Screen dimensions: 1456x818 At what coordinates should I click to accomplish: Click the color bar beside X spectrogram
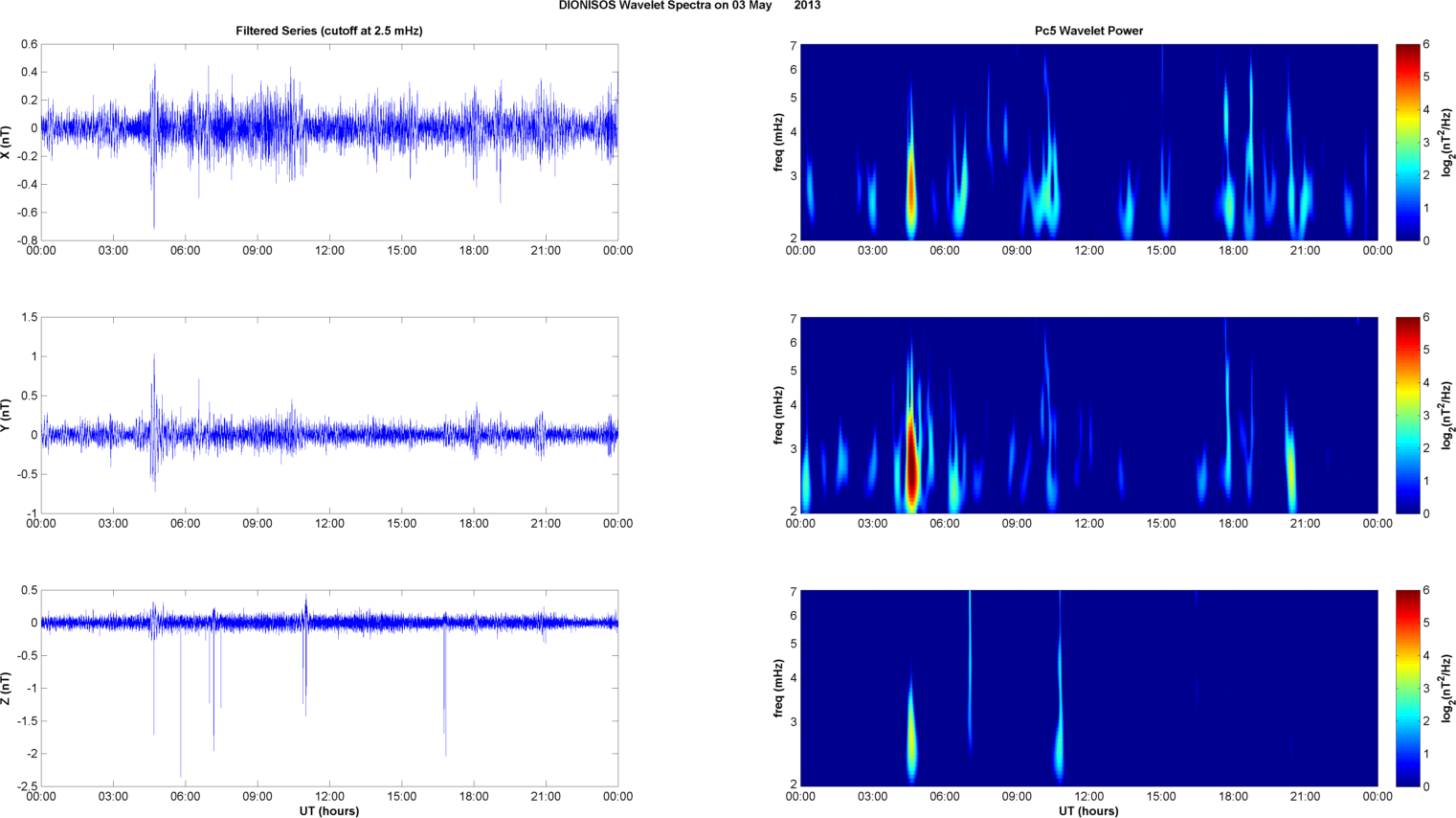(1407, 142)
